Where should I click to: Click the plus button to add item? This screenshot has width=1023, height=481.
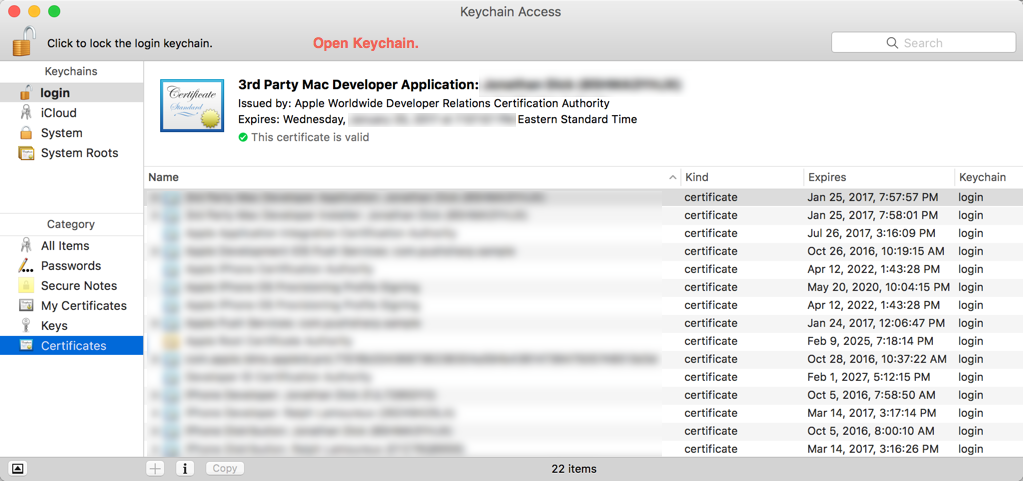[x=155, y=469]
